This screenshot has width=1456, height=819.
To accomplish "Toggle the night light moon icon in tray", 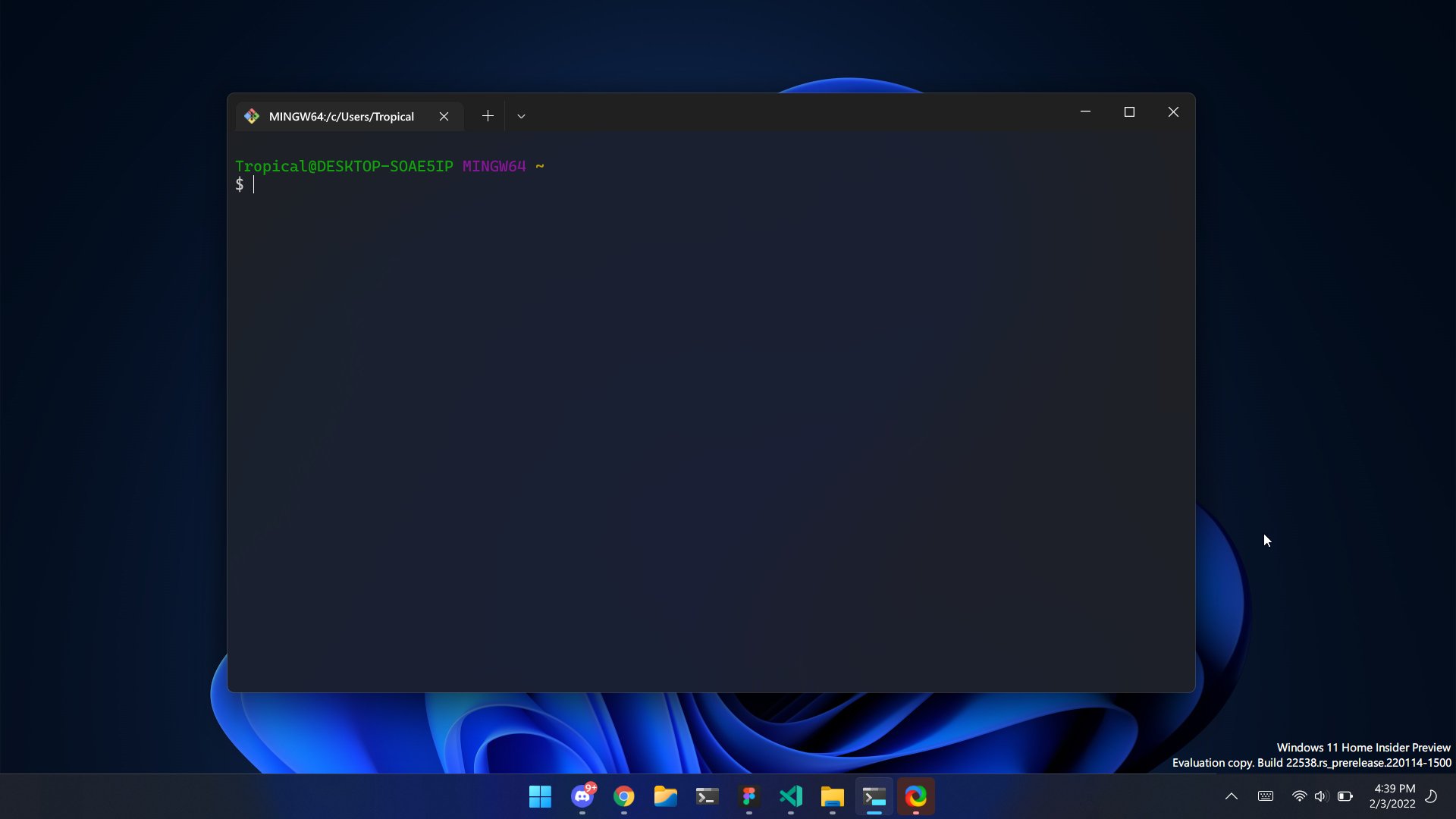I will [1429, 796].
